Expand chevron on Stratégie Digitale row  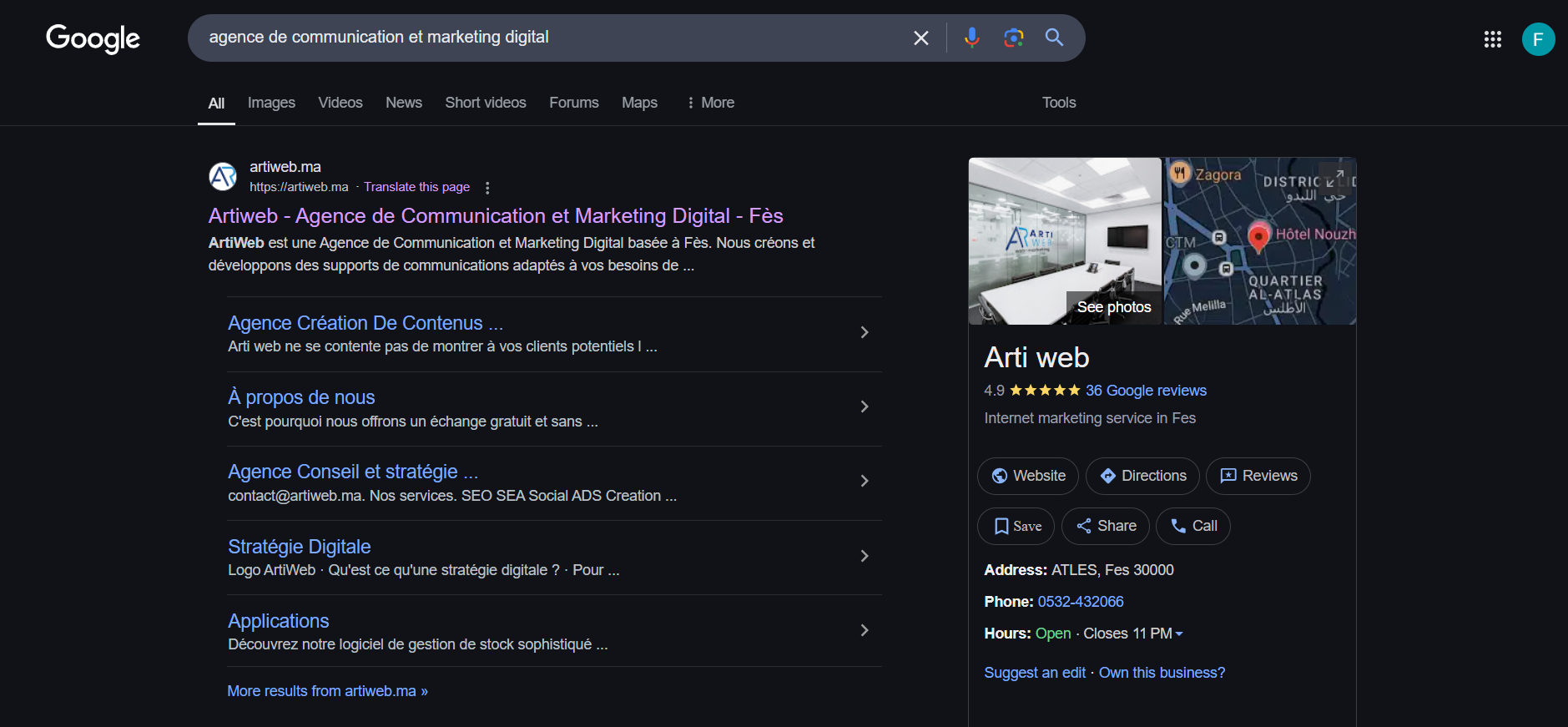865,556
